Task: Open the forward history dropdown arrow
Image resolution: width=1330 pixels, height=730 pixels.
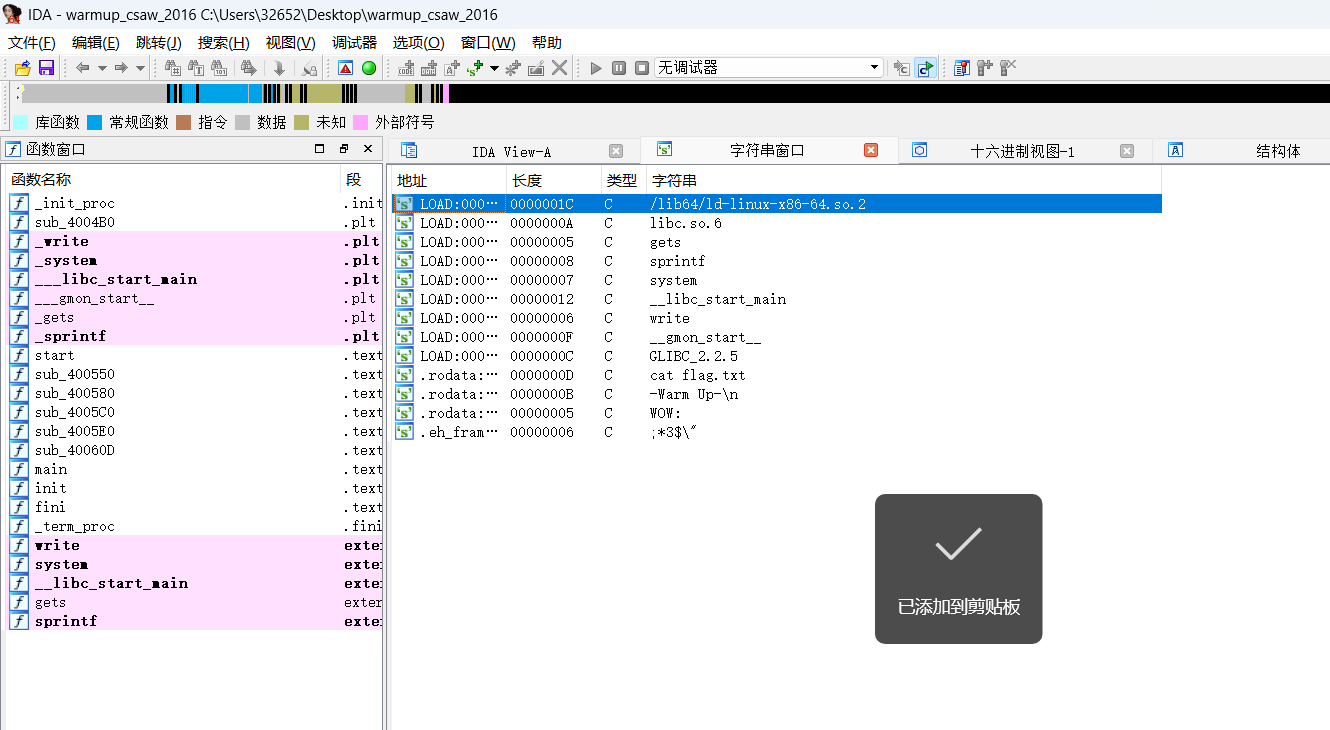Action: [140, 68]
